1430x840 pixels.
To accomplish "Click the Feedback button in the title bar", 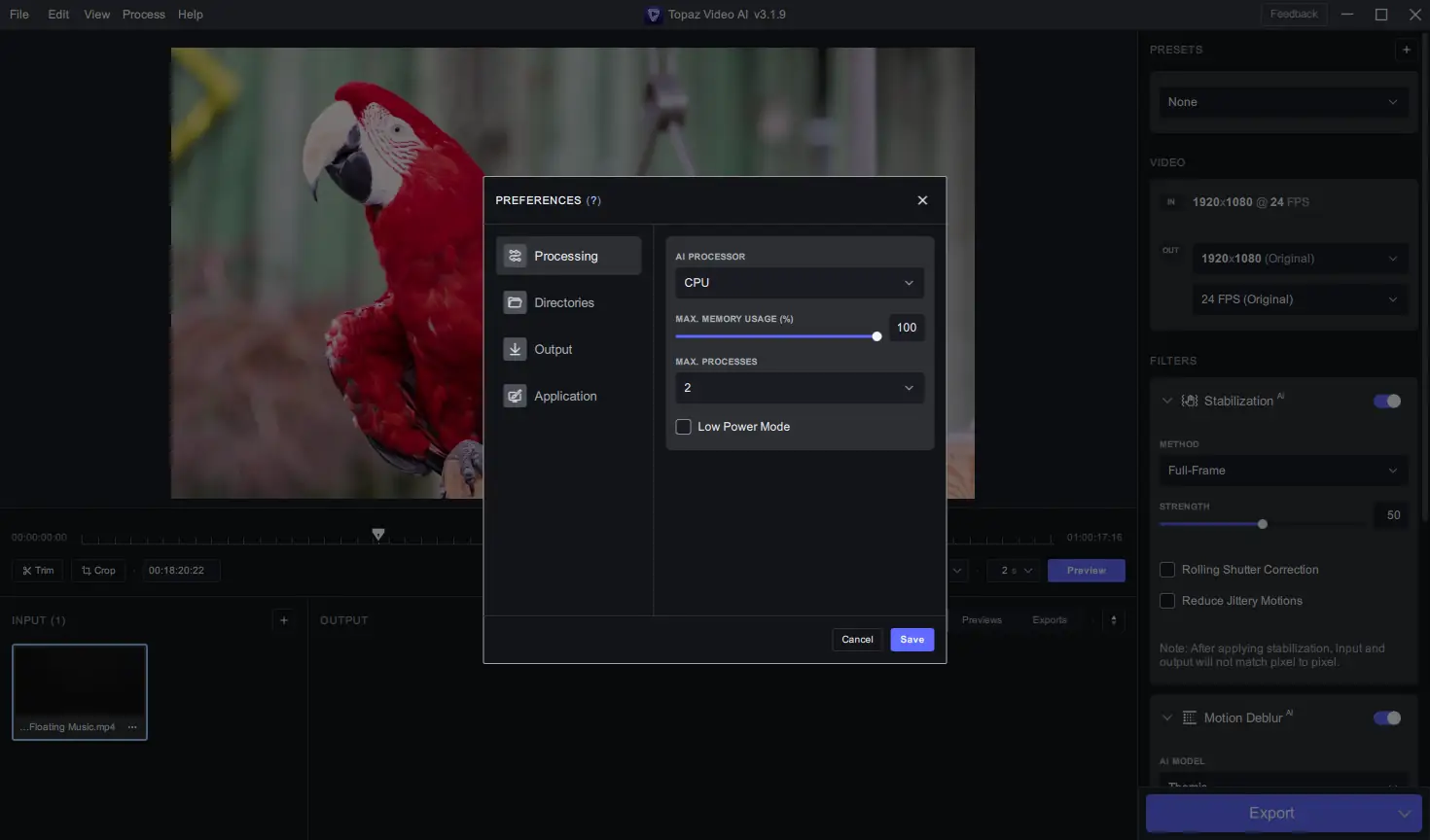I will coord(1294,15).
